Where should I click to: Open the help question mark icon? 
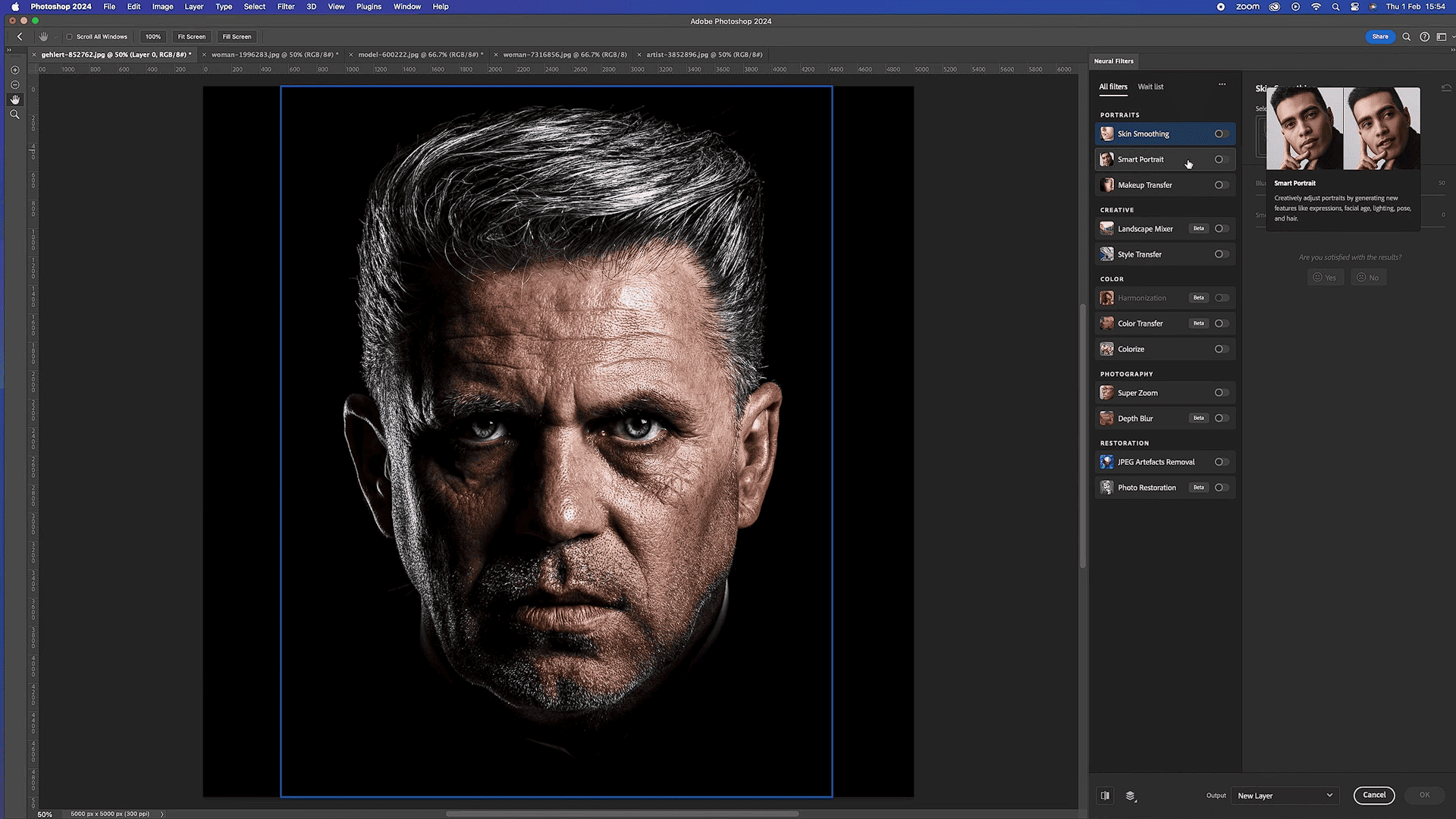coord(1424,36)
